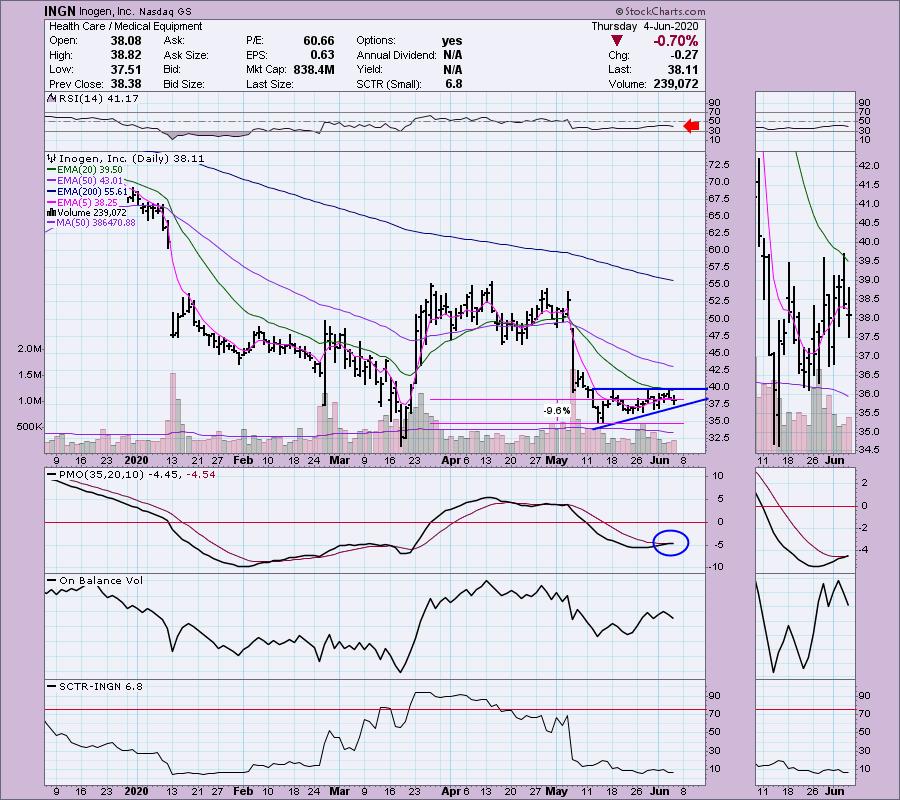Click the P/E ratio value 60.66
This screenshot has width=900, height=800.
[319, 41]
